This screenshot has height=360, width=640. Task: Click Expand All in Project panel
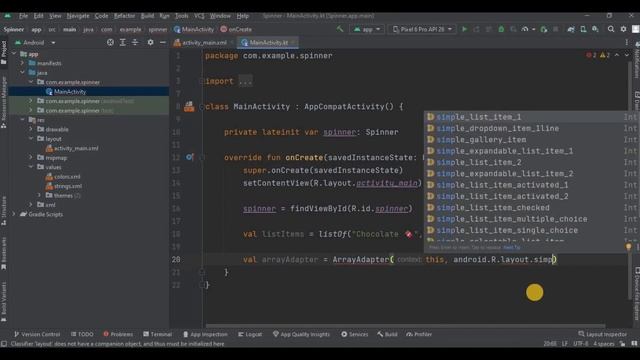(x=122, y=42)
